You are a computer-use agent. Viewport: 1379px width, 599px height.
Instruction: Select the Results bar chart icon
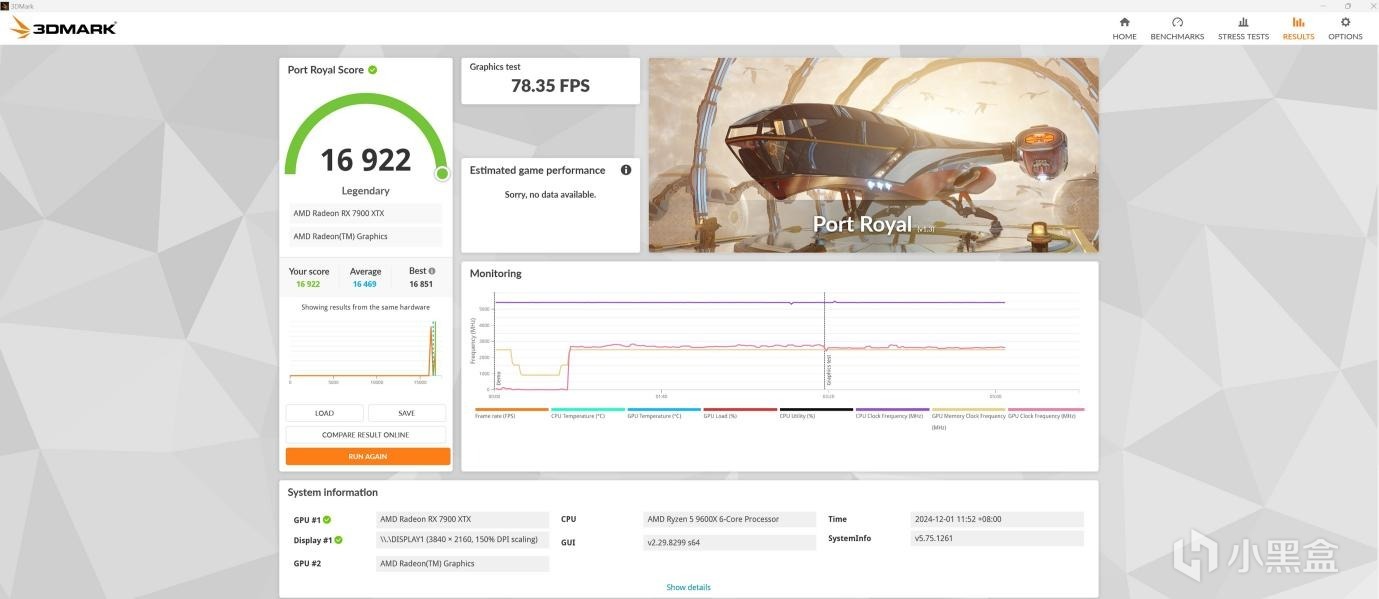pyautogui.click(x=1298, y=22)
